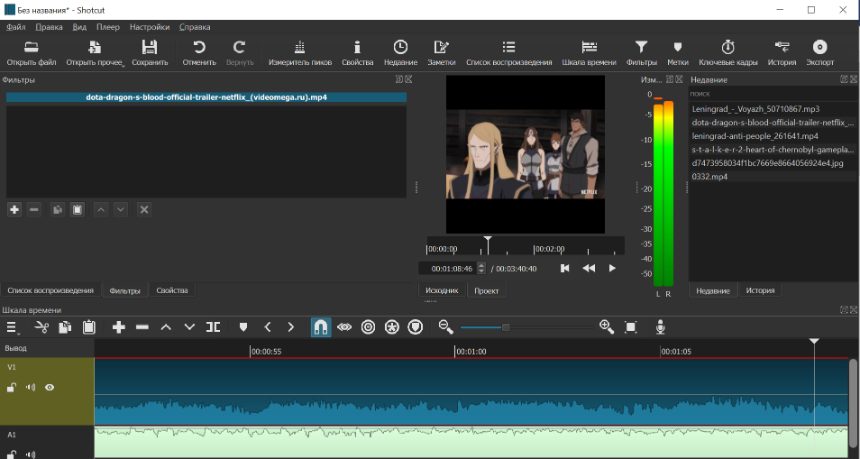
Task: Add a filter with plus button
Action: click(14, 209)
